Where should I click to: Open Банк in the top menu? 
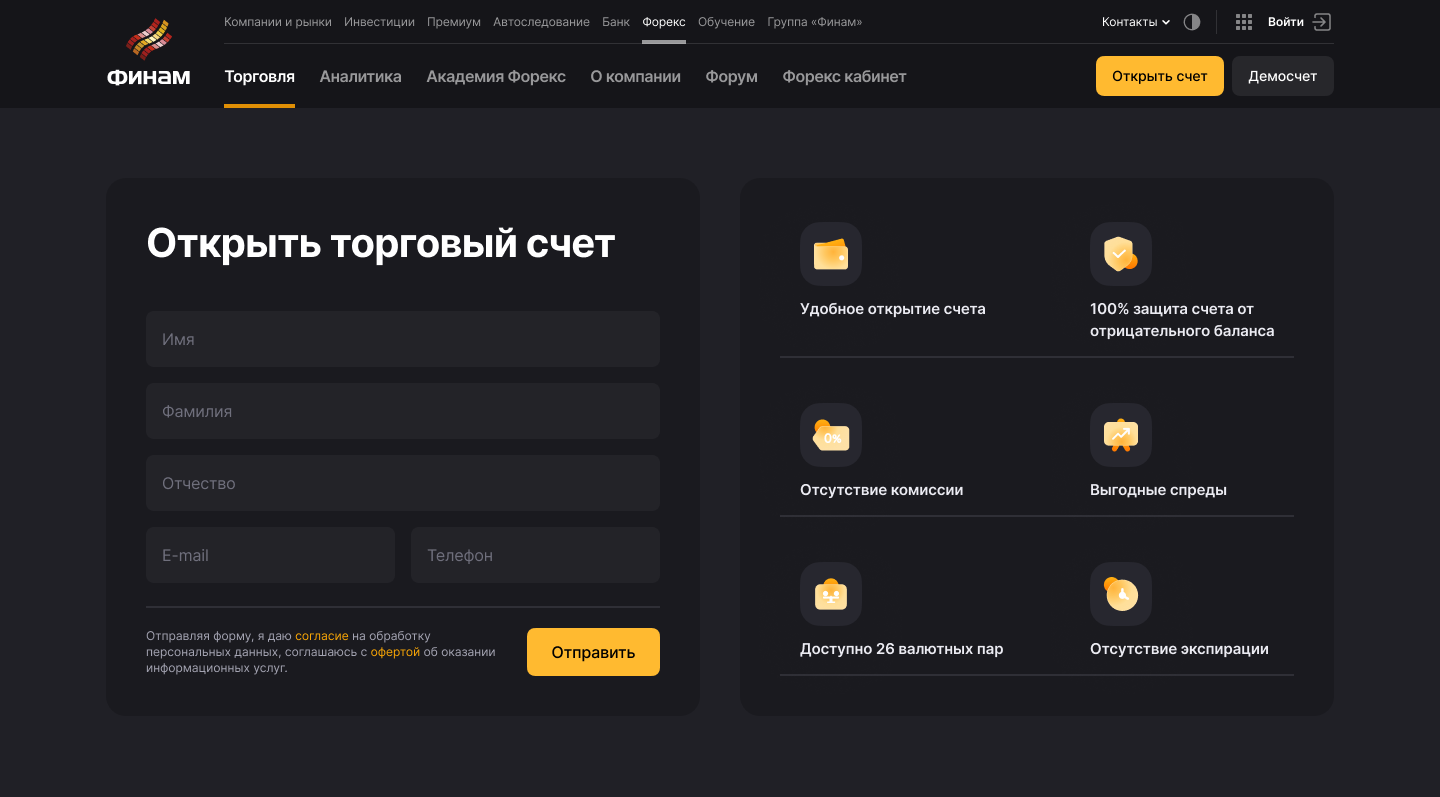click(x=616, y=22)
